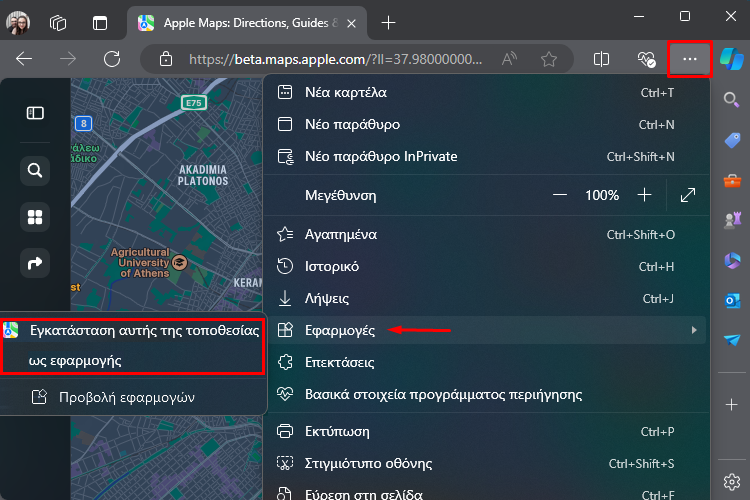Screen dimensions: 750x500
Task: Decrease zoom with minus button
Action: [560, 195]
